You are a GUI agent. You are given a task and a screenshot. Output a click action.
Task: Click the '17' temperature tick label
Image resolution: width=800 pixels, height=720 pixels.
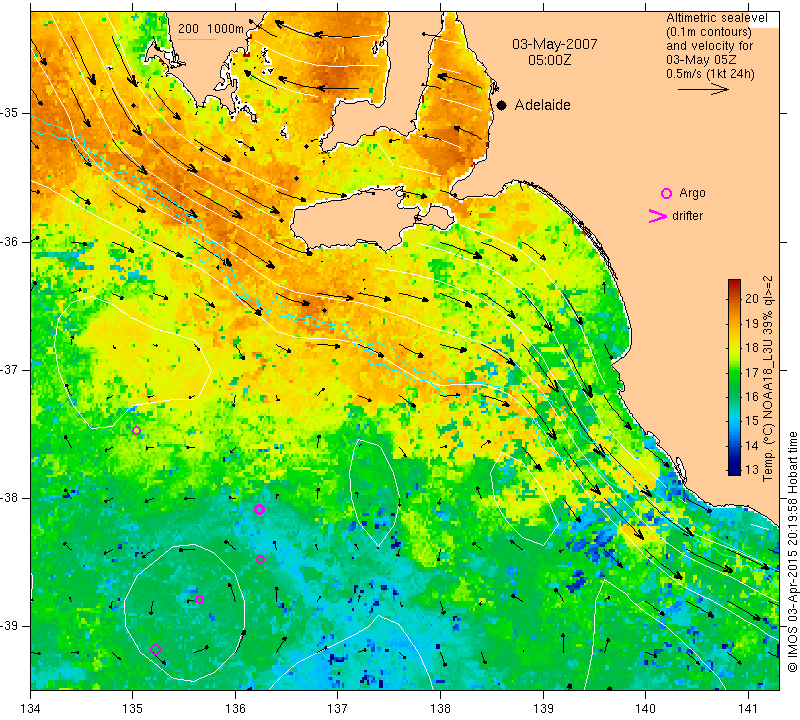tap(752, 372)
